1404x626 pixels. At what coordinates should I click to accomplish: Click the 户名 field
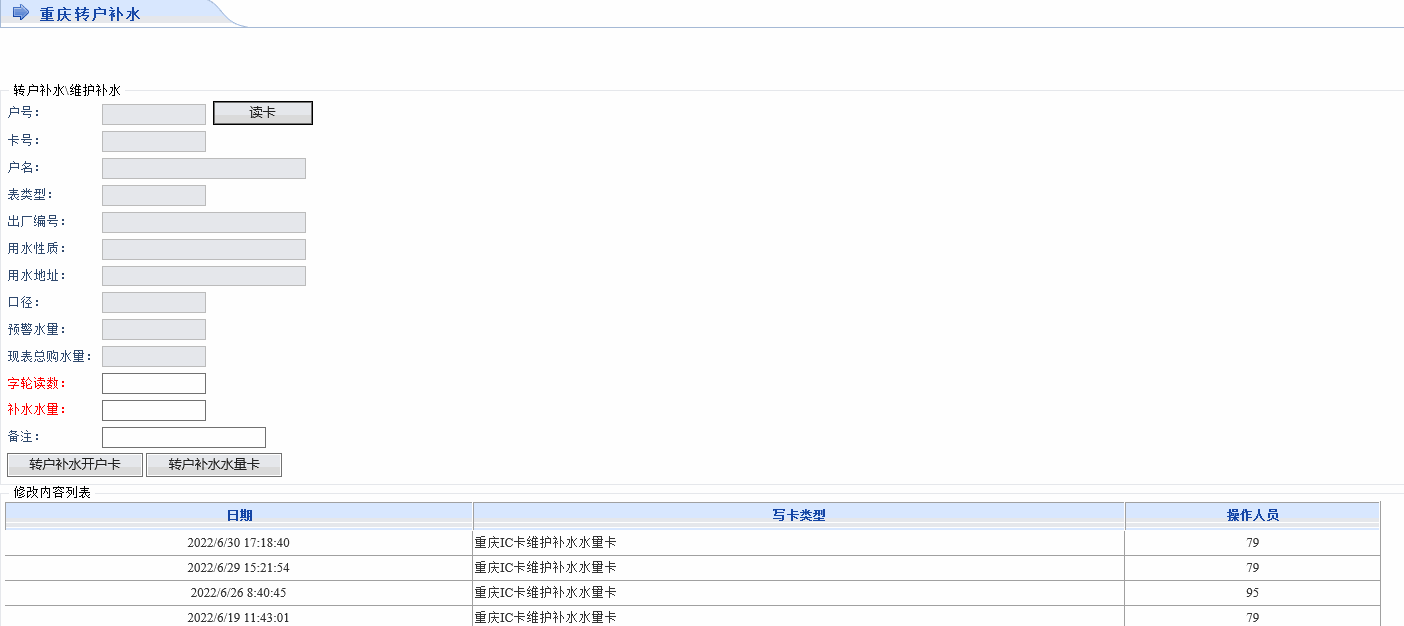204,168
